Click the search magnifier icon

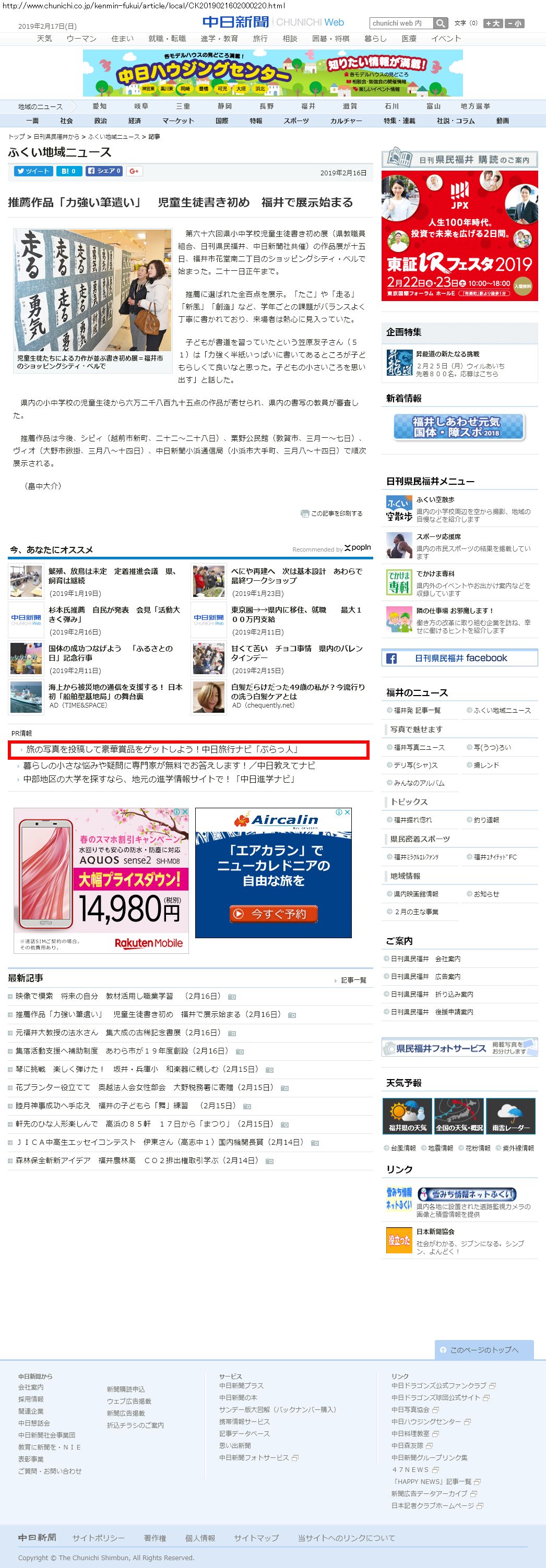tap(441, 23)
